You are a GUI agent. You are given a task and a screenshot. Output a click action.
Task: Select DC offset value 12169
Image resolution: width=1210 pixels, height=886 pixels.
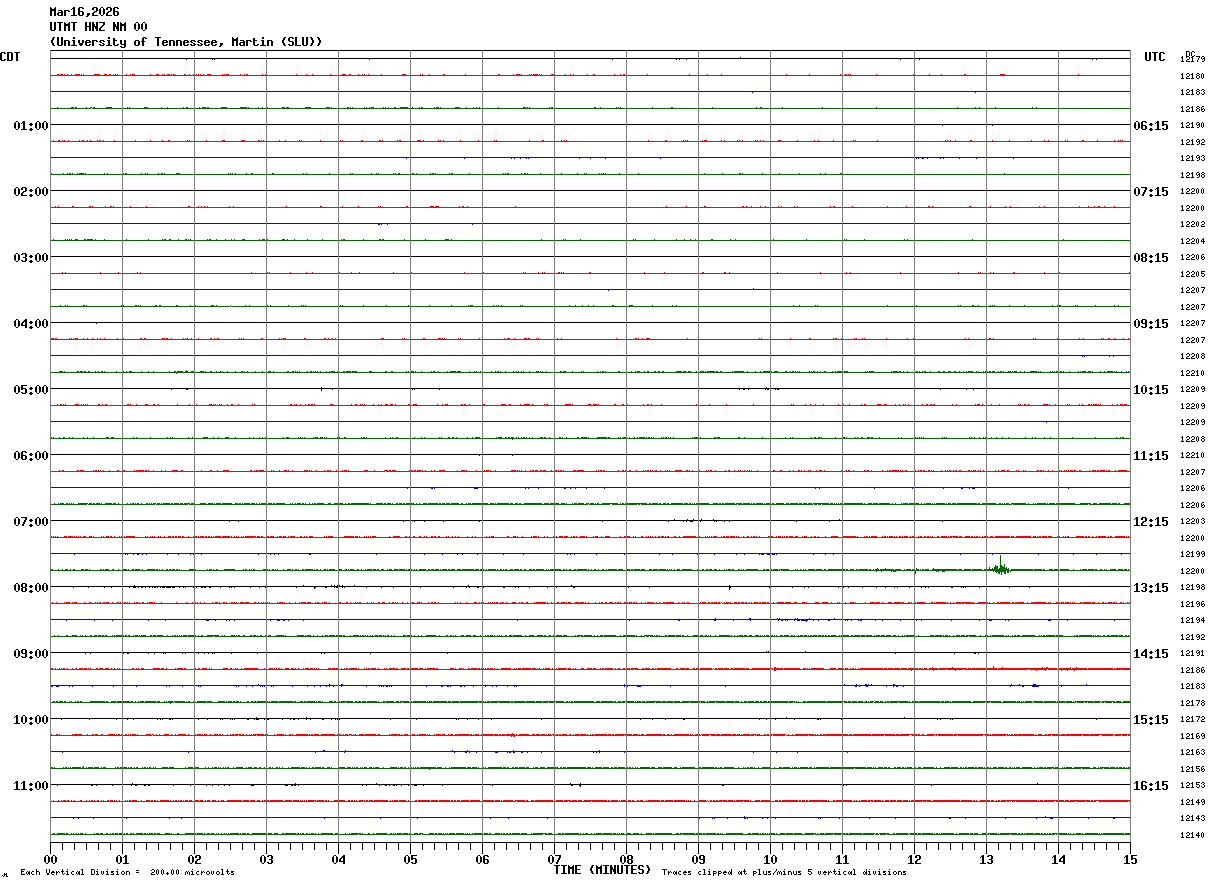pyautogui.click(x=1192, y=736)
